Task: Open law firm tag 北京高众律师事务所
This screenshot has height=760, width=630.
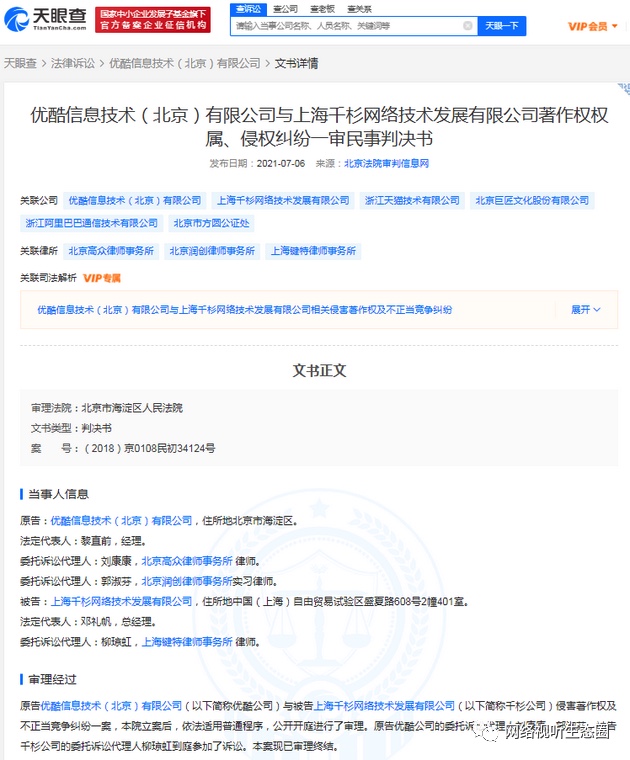Action: coord(111,251)
